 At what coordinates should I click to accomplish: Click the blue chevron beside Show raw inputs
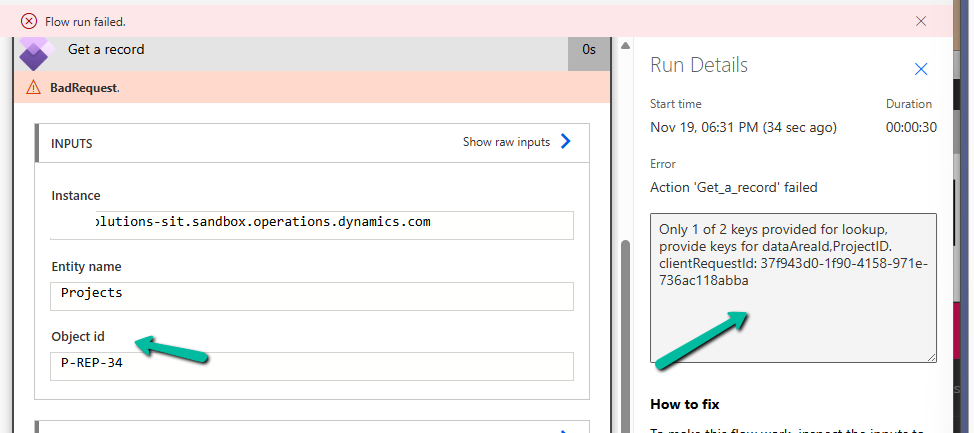(x=565, y=142)
